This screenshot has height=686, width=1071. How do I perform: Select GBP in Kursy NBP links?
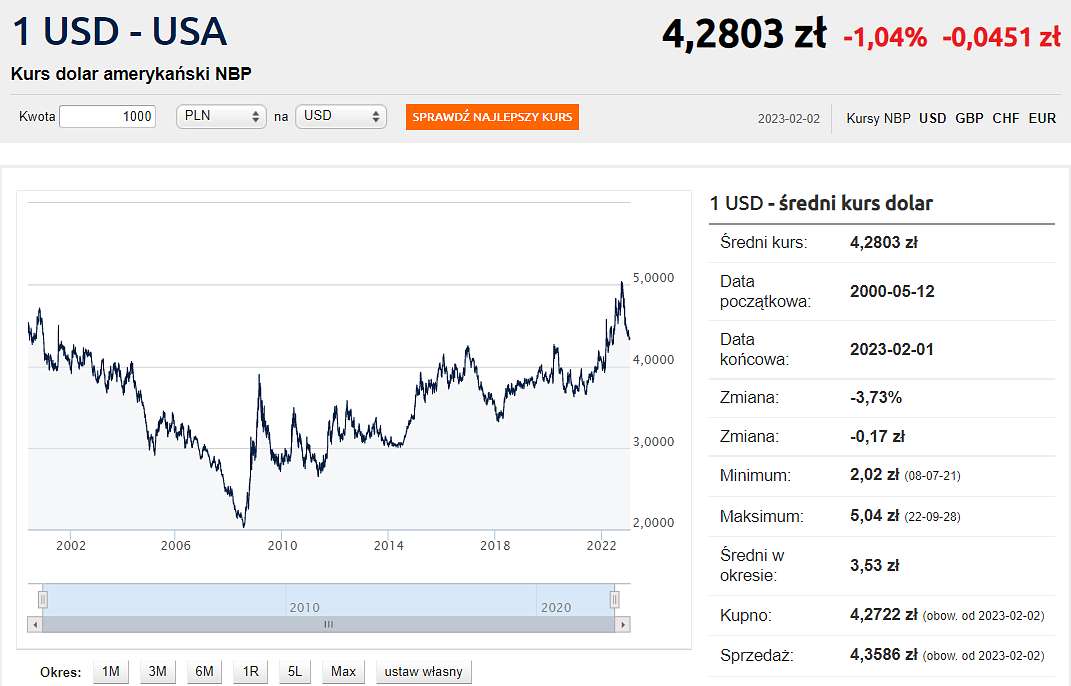[x=969, y=118]
